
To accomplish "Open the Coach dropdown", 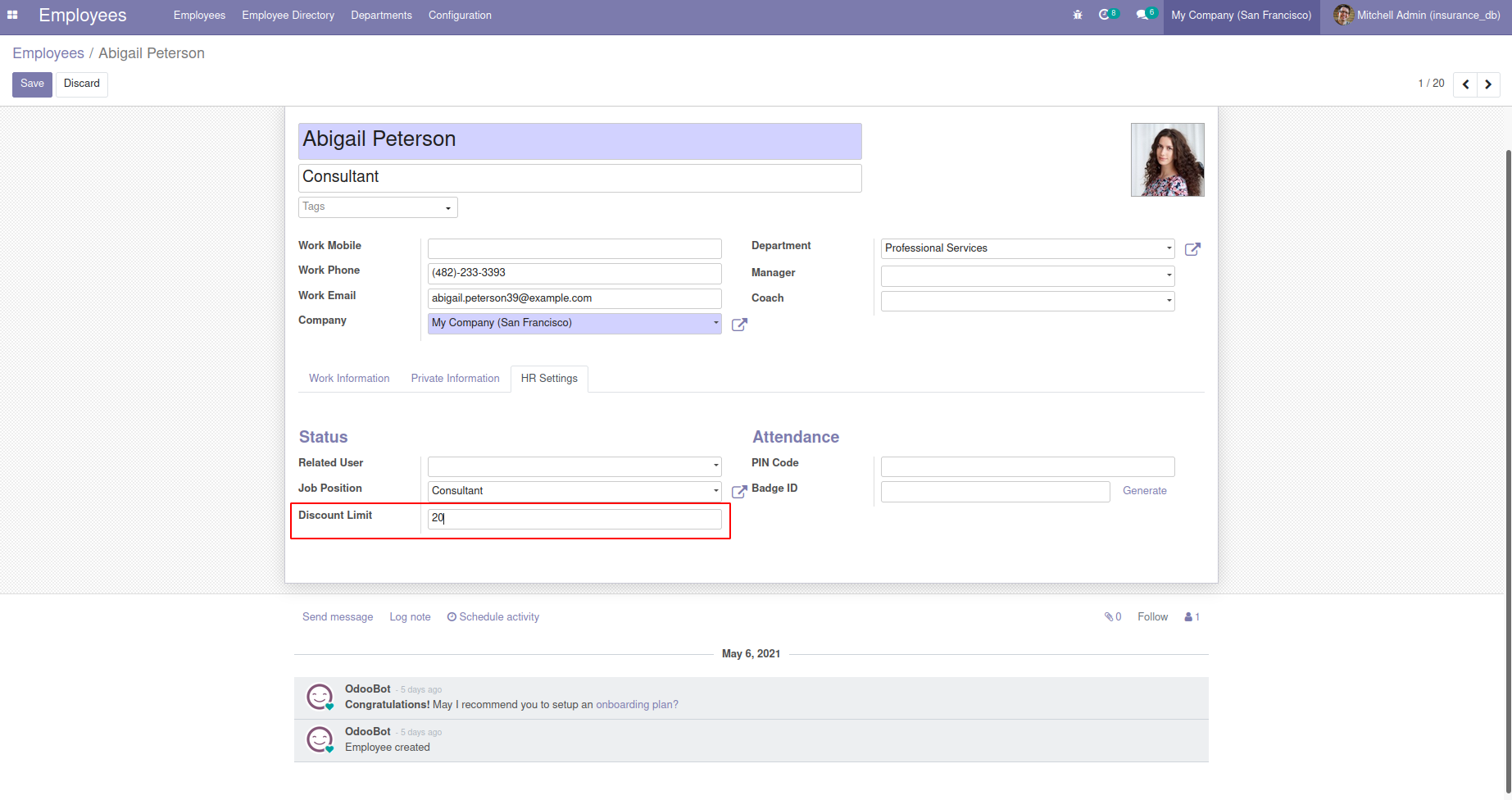I will click(x=1027, y=301).
